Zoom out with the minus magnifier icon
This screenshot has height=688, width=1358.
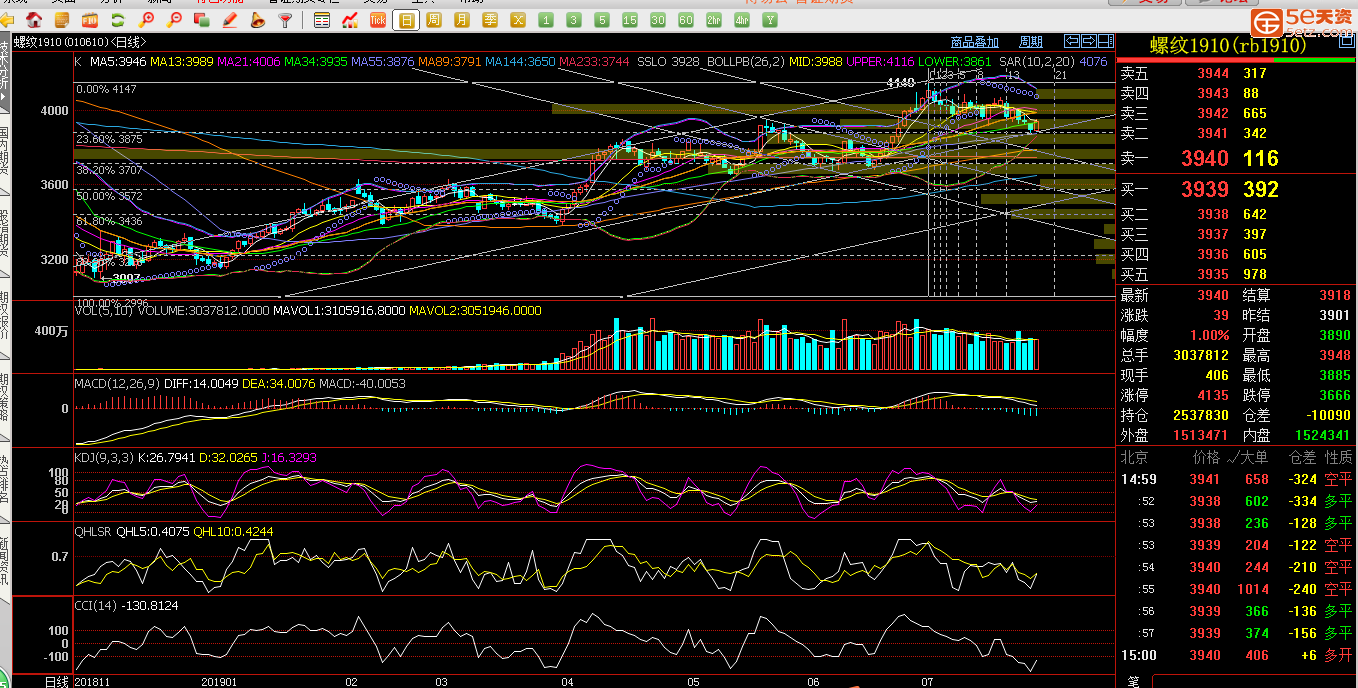click(175, 19)
